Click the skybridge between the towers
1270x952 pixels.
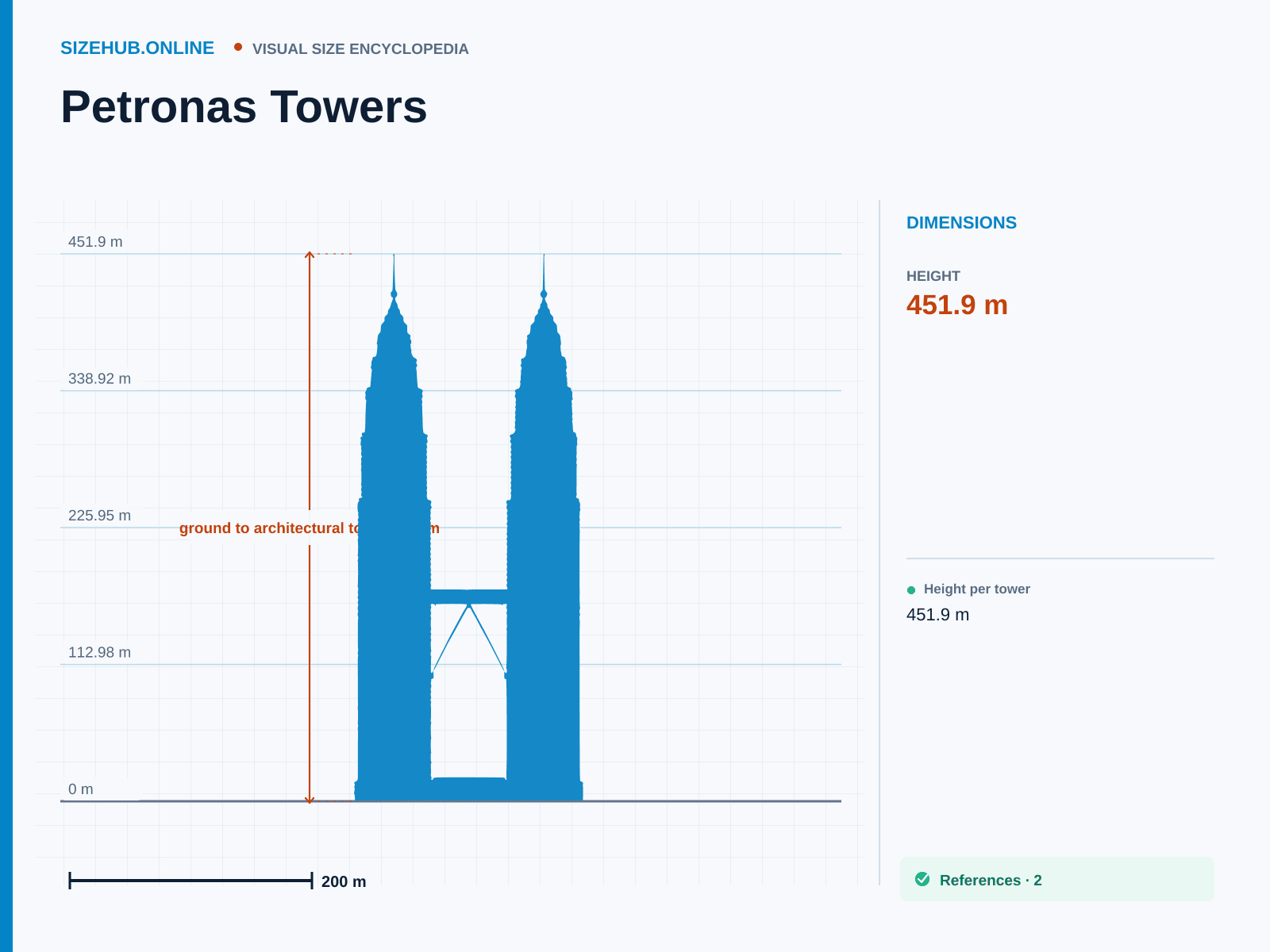(469, 597)
